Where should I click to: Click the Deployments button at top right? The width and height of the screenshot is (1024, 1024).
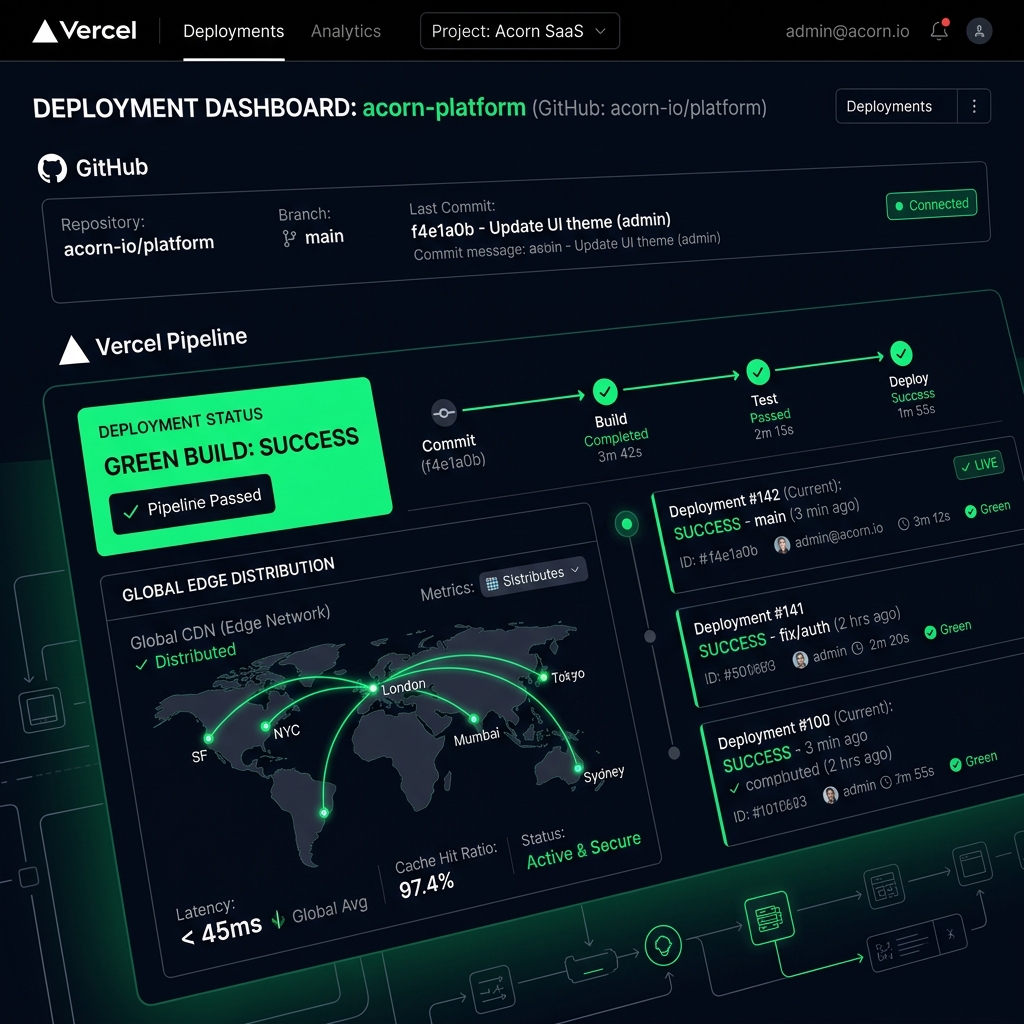pyautogui.click(x=896, y=106)
